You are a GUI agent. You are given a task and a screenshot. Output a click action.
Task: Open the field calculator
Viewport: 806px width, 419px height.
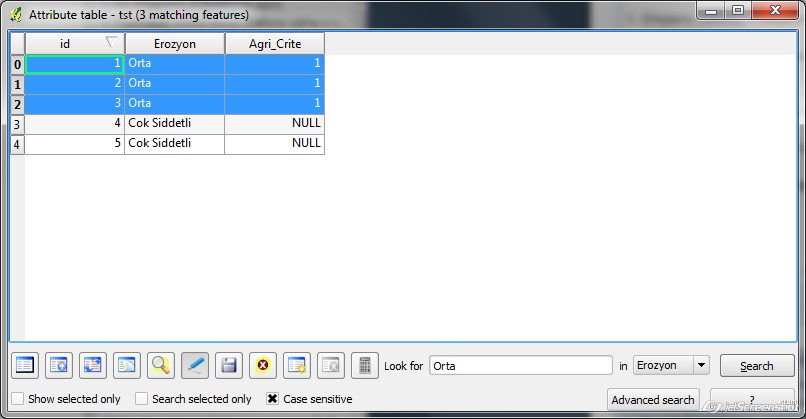pyautogui.click(x=365, y=366)
